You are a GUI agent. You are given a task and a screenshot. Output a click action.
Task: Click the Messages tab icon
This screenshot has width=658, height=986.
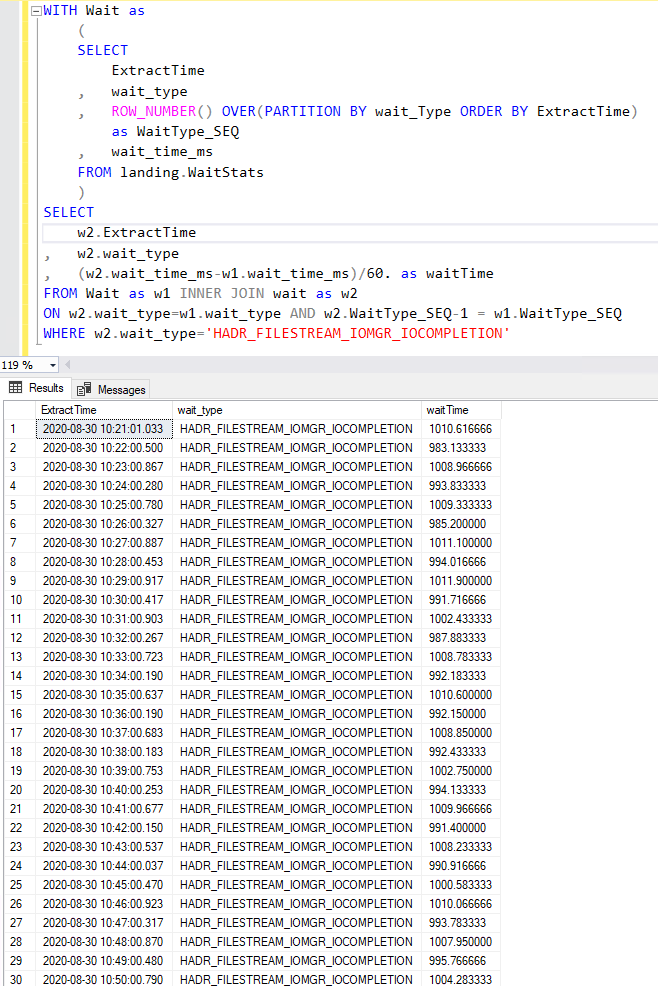(85, 389)
